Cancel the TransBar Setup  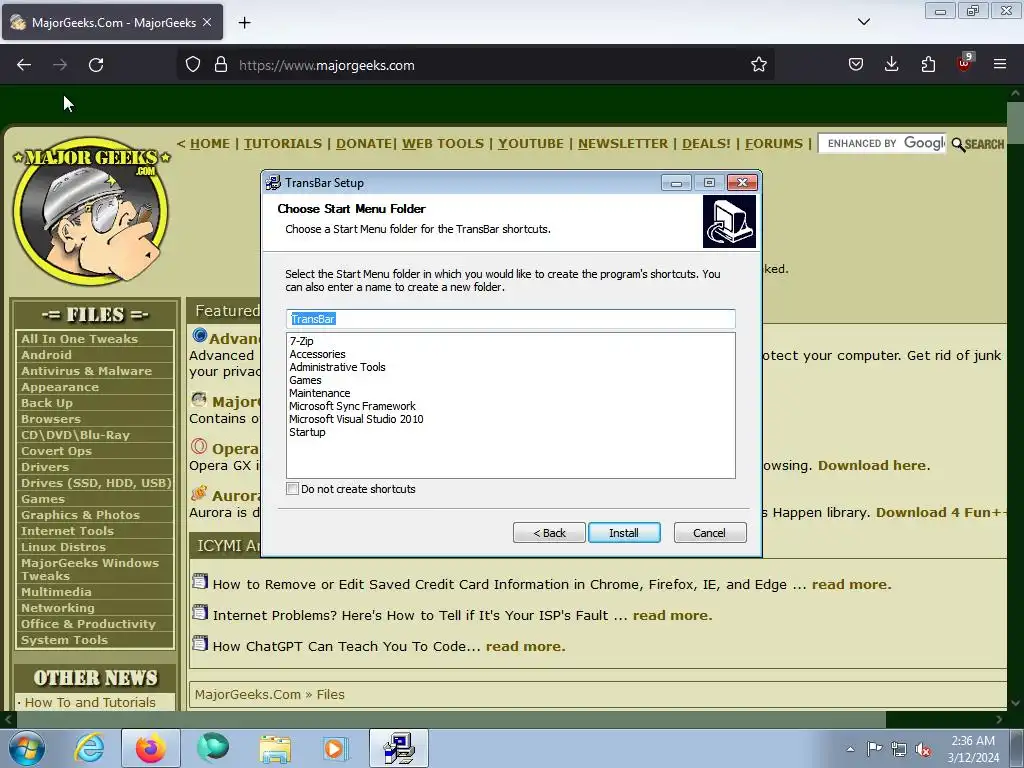click(x=709, y=533)
